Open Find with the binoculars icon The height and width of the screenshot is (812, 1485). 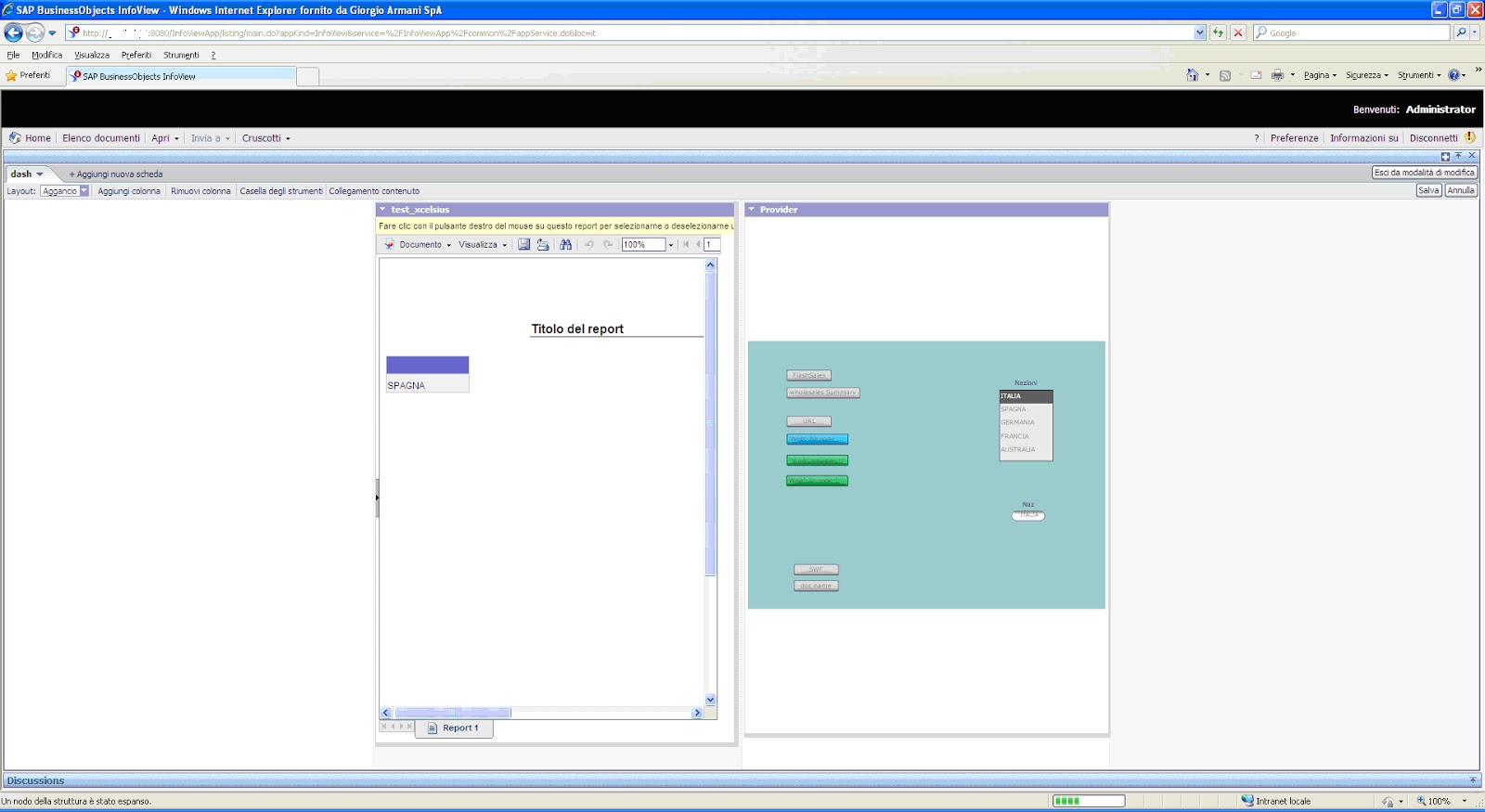click(x=565, y=244)
